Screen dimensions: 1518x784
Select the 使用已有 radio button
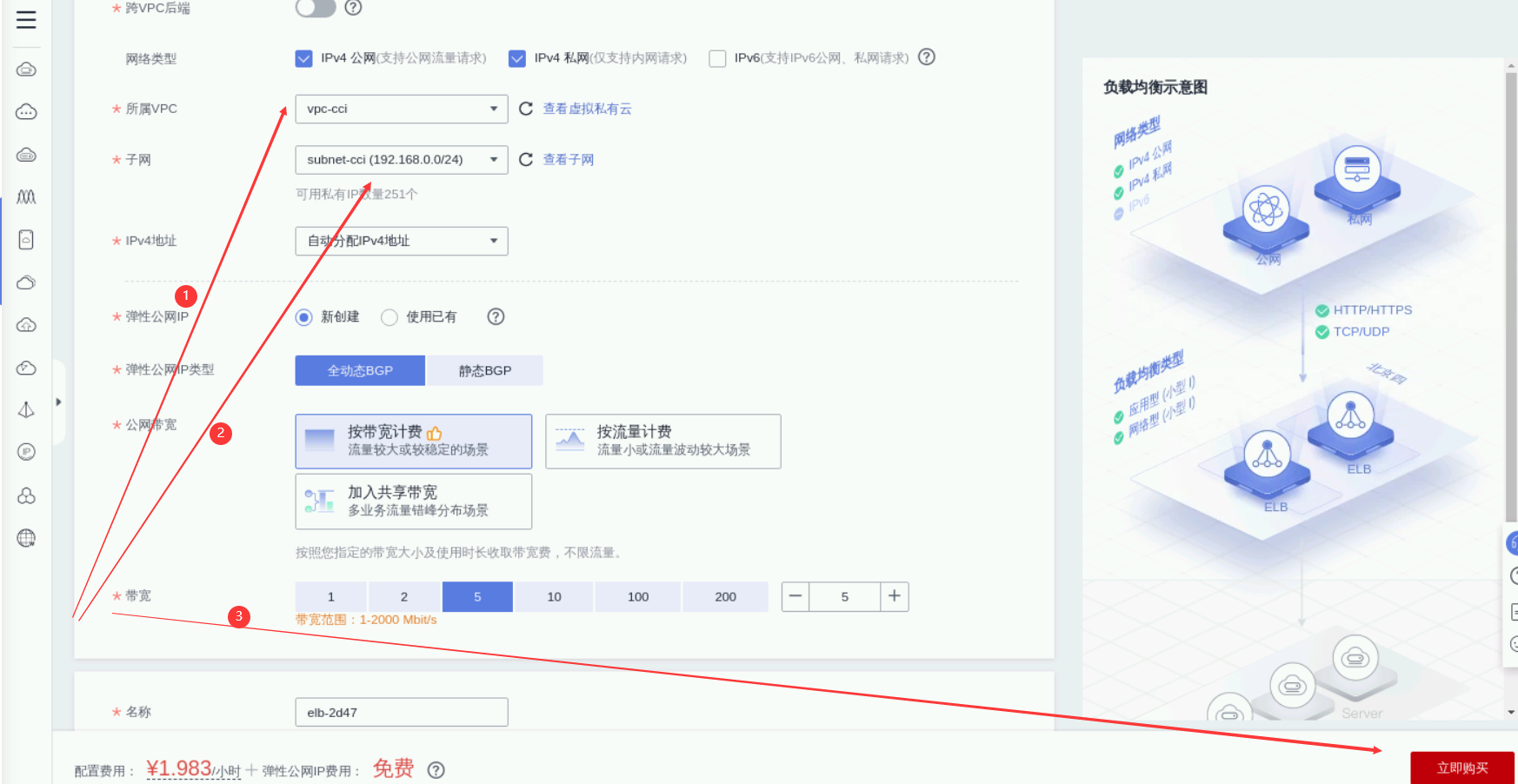(389, 317)
